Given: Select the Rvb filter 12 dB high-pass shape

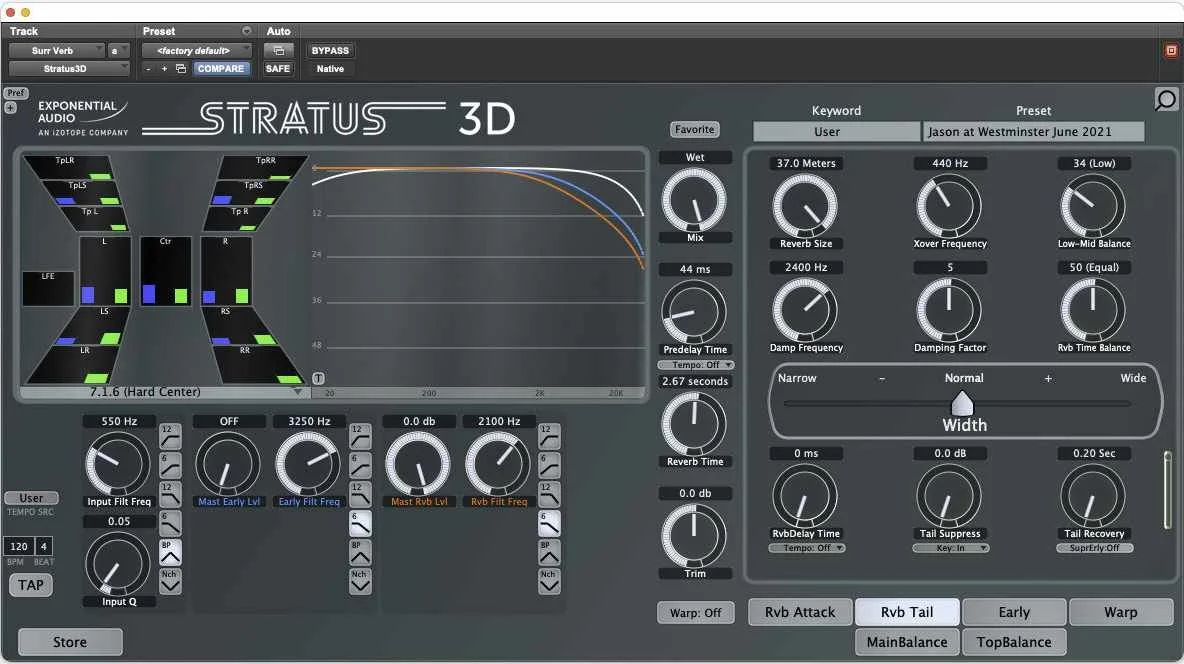Looking at the screenshot, I should coord(549,436).
